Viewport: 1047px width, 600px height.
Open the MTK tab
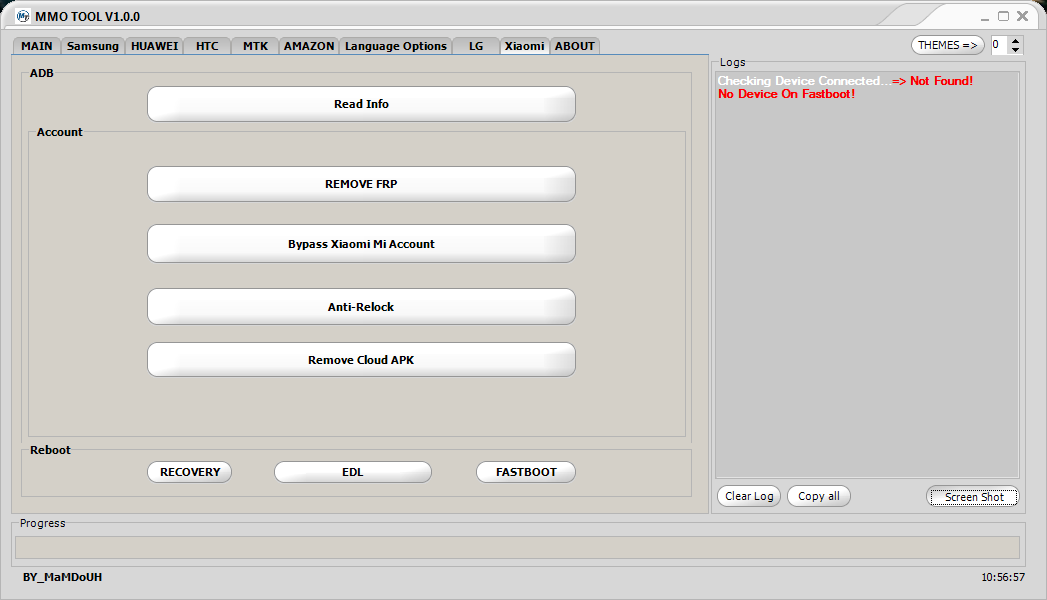coord(255,46)
